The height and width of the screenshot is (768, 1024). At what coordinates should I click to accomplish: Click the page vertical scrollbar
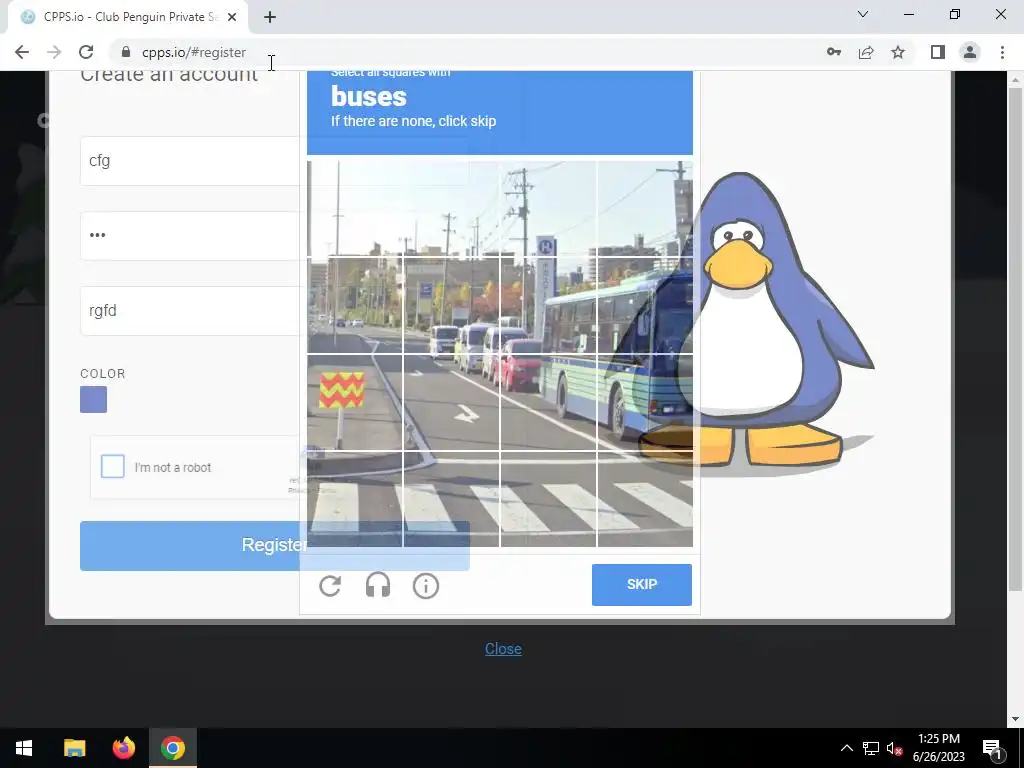click(x=1015, y=340)
